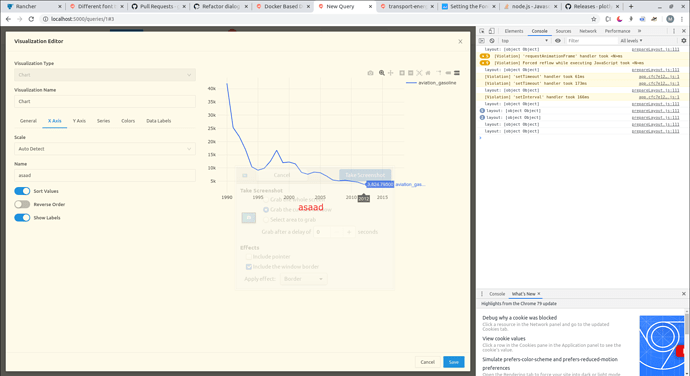The image size is (690, 376).
Task: Click the chart autoscale X icon
Action: pos(419,73)
